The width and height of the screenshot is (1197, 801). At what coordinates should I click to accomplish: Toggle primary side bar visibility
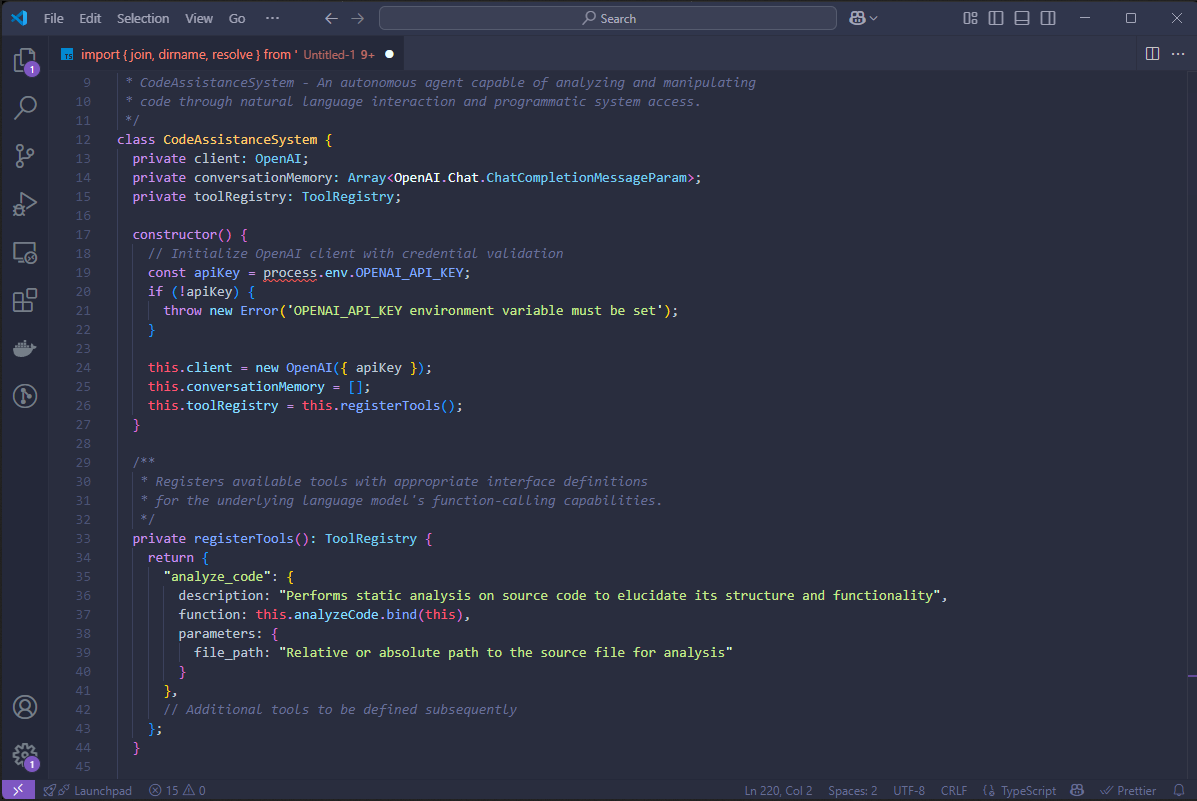point(996,18)
